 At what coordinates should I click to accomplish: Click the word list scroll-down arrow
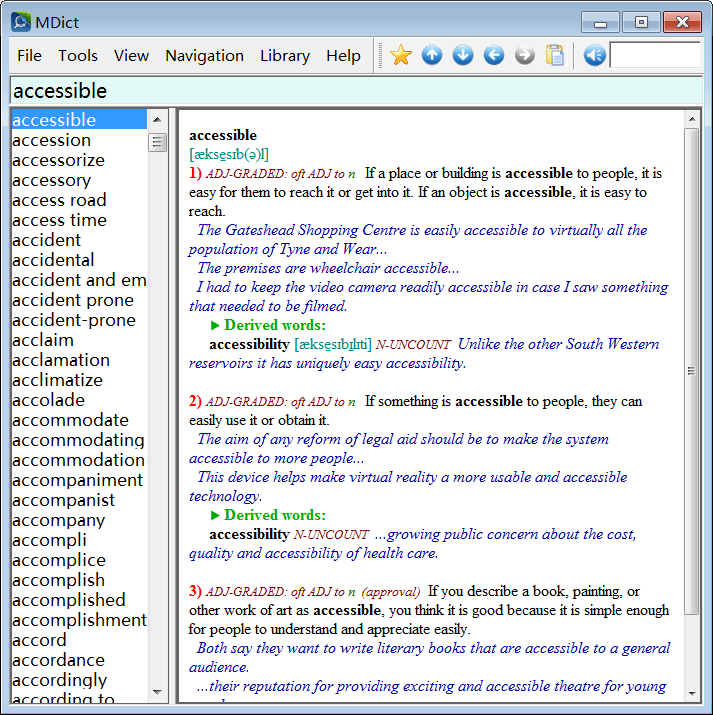[158, 691]
